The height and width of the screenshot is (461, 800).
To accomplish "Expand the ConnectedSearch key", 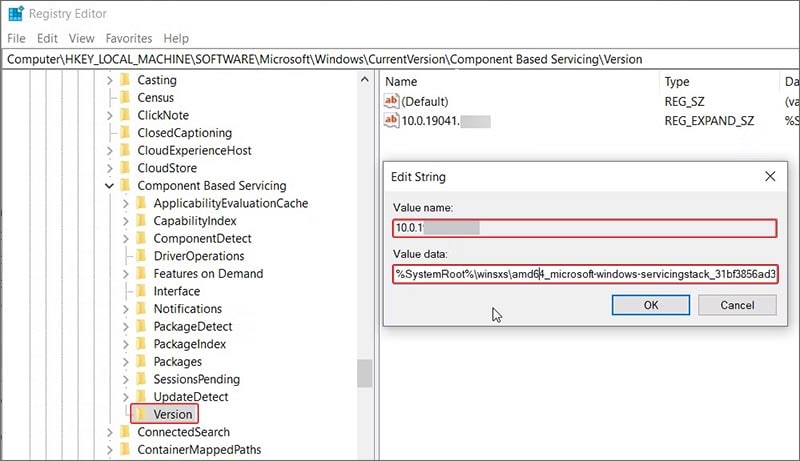I will pos(109,432).
